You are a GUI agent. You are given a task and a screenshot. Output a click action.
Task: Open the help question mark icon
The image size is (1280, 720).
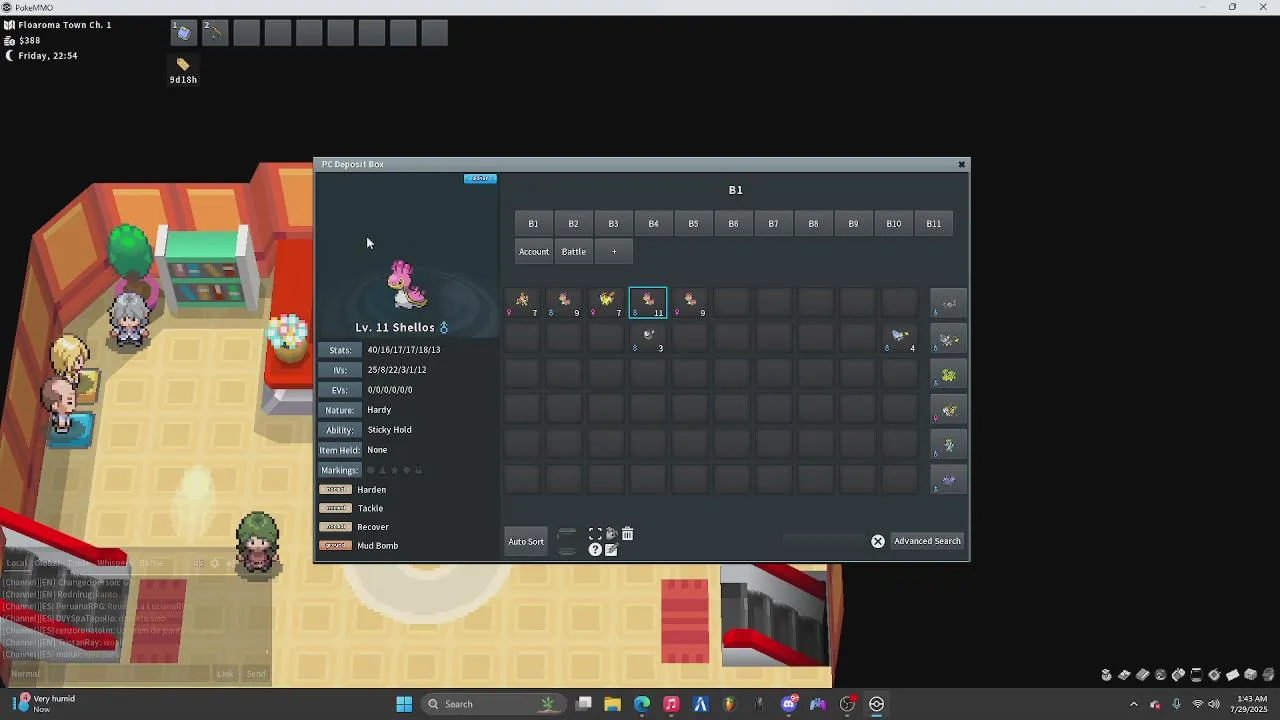point(595,550)
